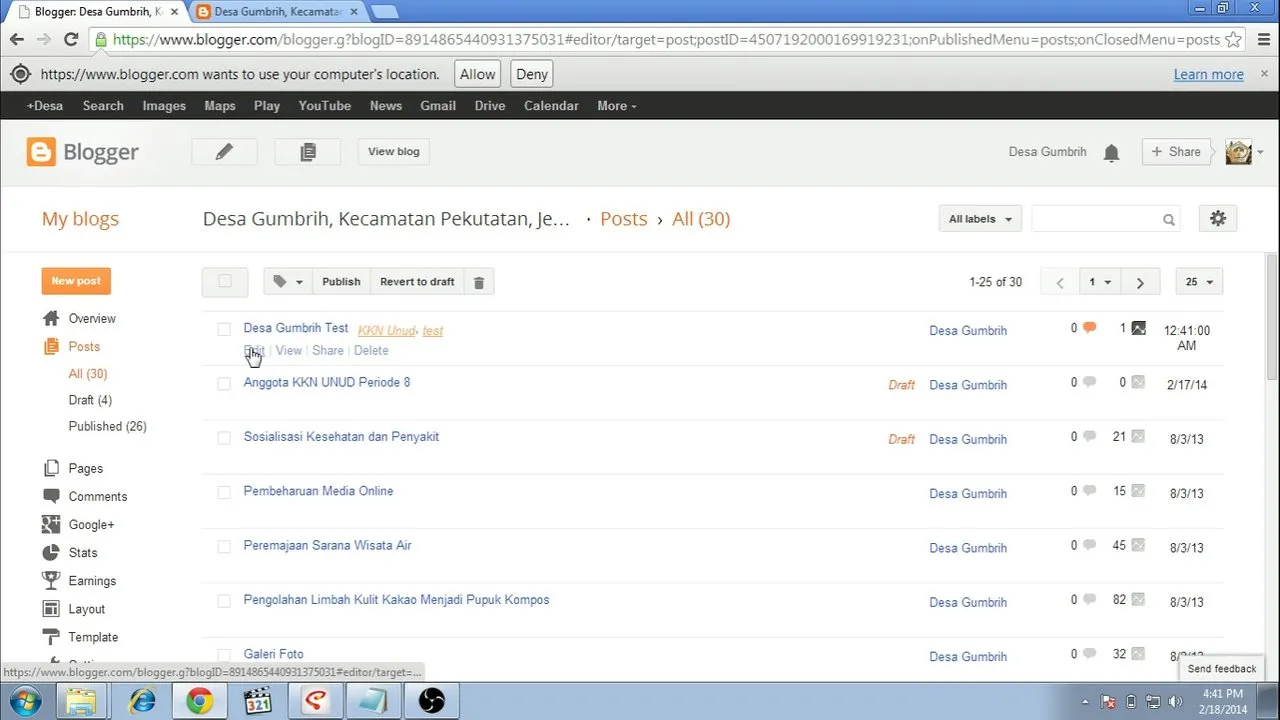Check the Desa Gumbrih Test post
This screenshot has height=720, width=1280.
coord(224,329)
